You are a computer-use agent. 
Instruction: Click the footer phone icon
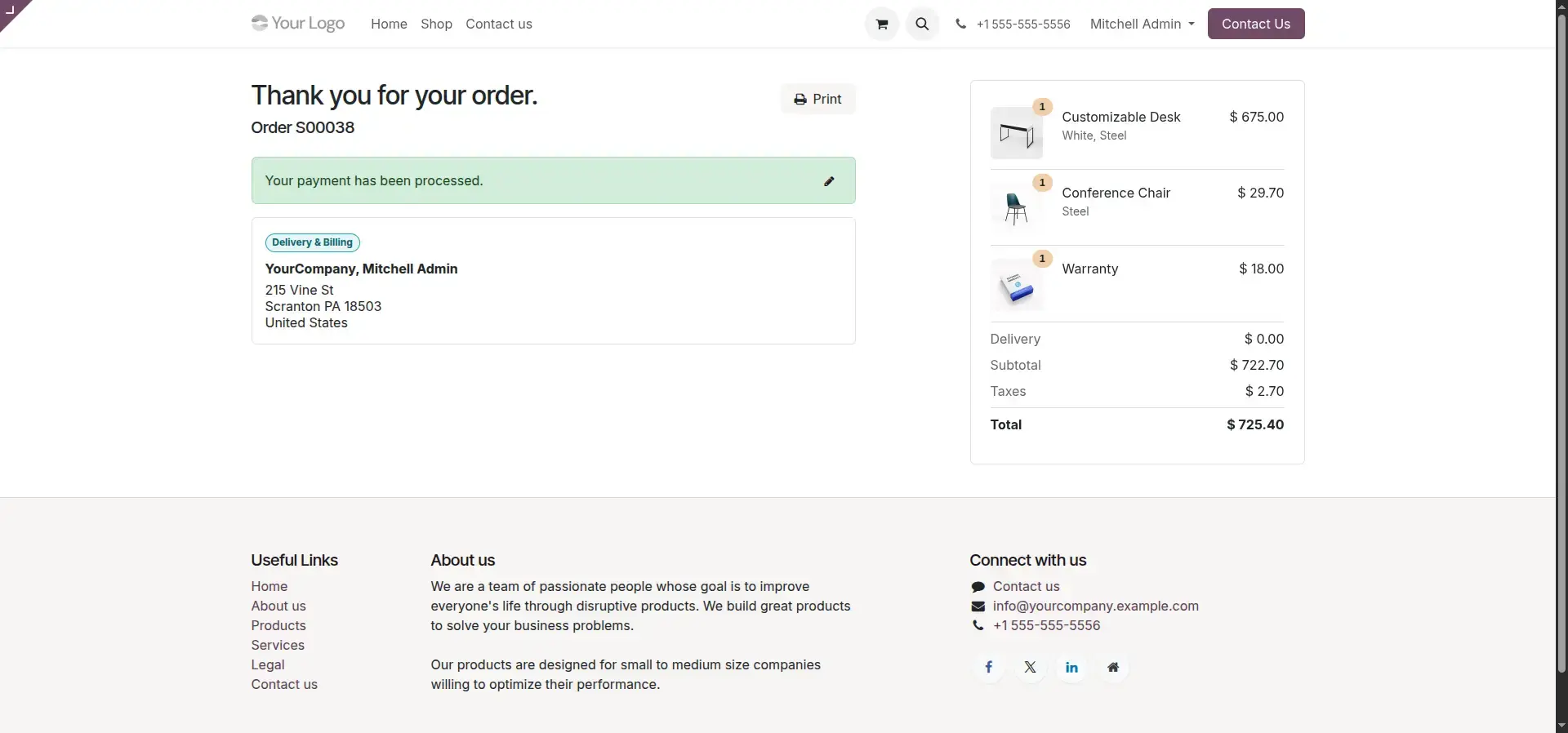tap(978, 625)
